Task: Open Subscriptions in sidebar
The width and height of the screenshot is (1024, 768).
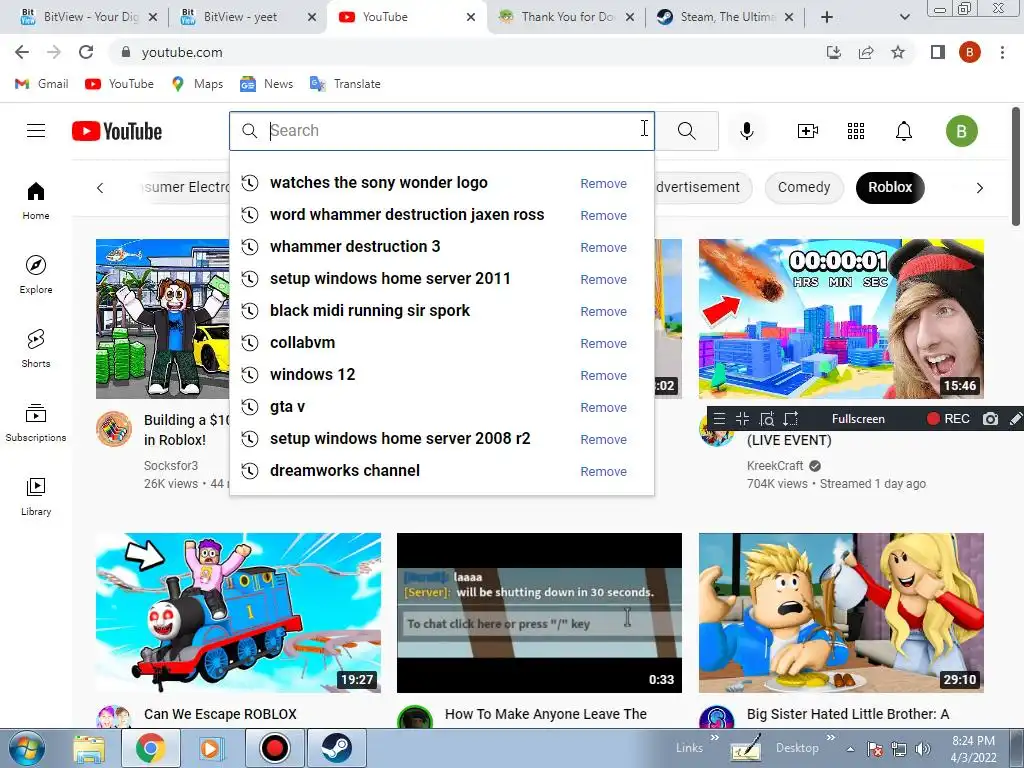Action: tap(36, 423)
